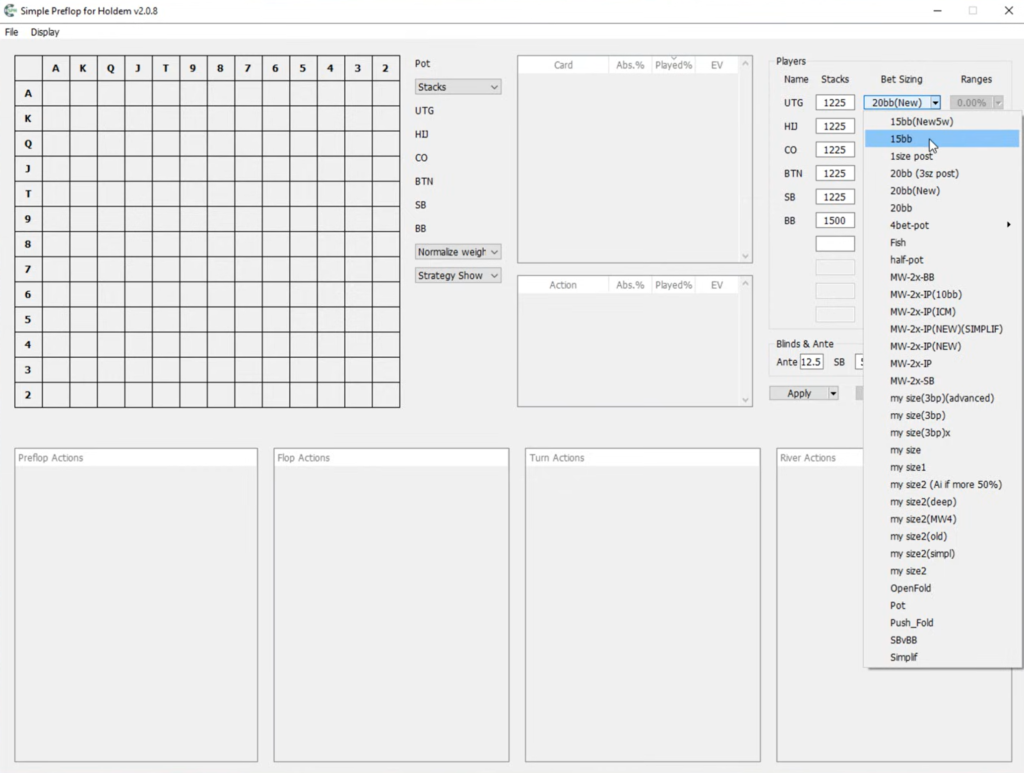Screen dimensions: 1024x773
Task: Expand the 4bet-pot submenu arrow
Action: (x=1008, y=225)
